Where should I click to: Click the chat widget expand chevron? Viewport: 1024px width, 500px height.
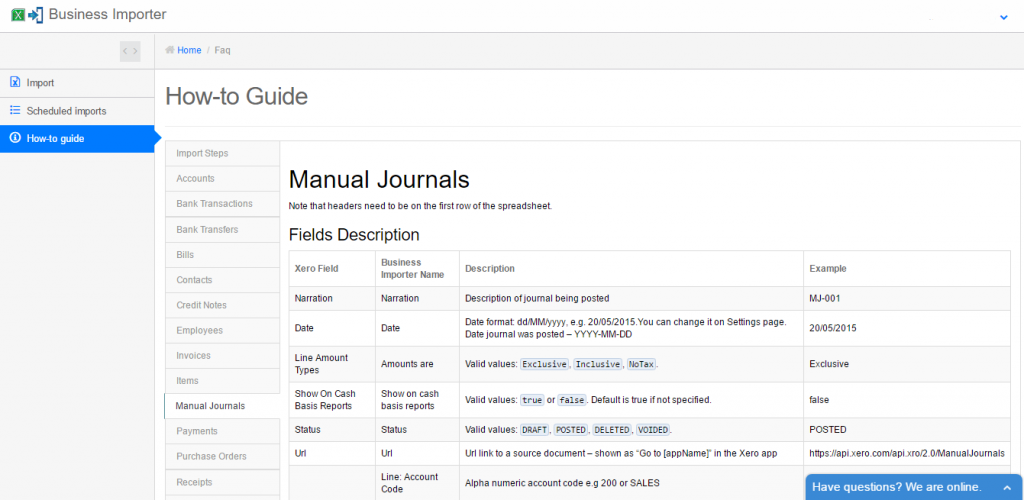click(x=1007, y=488)
